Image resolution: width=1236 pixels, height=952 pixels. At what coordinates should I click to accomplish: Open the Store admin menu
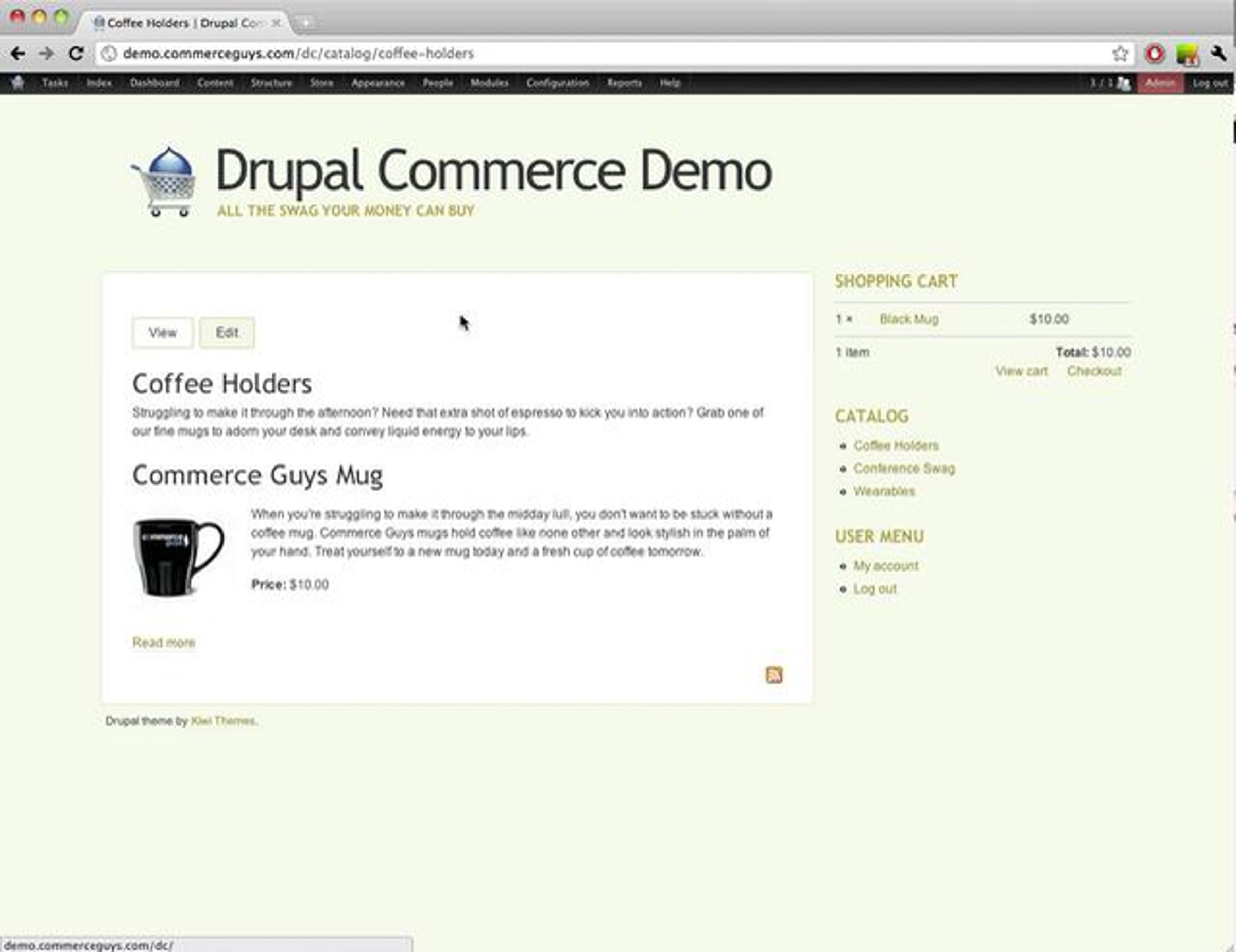coord(321,83)
